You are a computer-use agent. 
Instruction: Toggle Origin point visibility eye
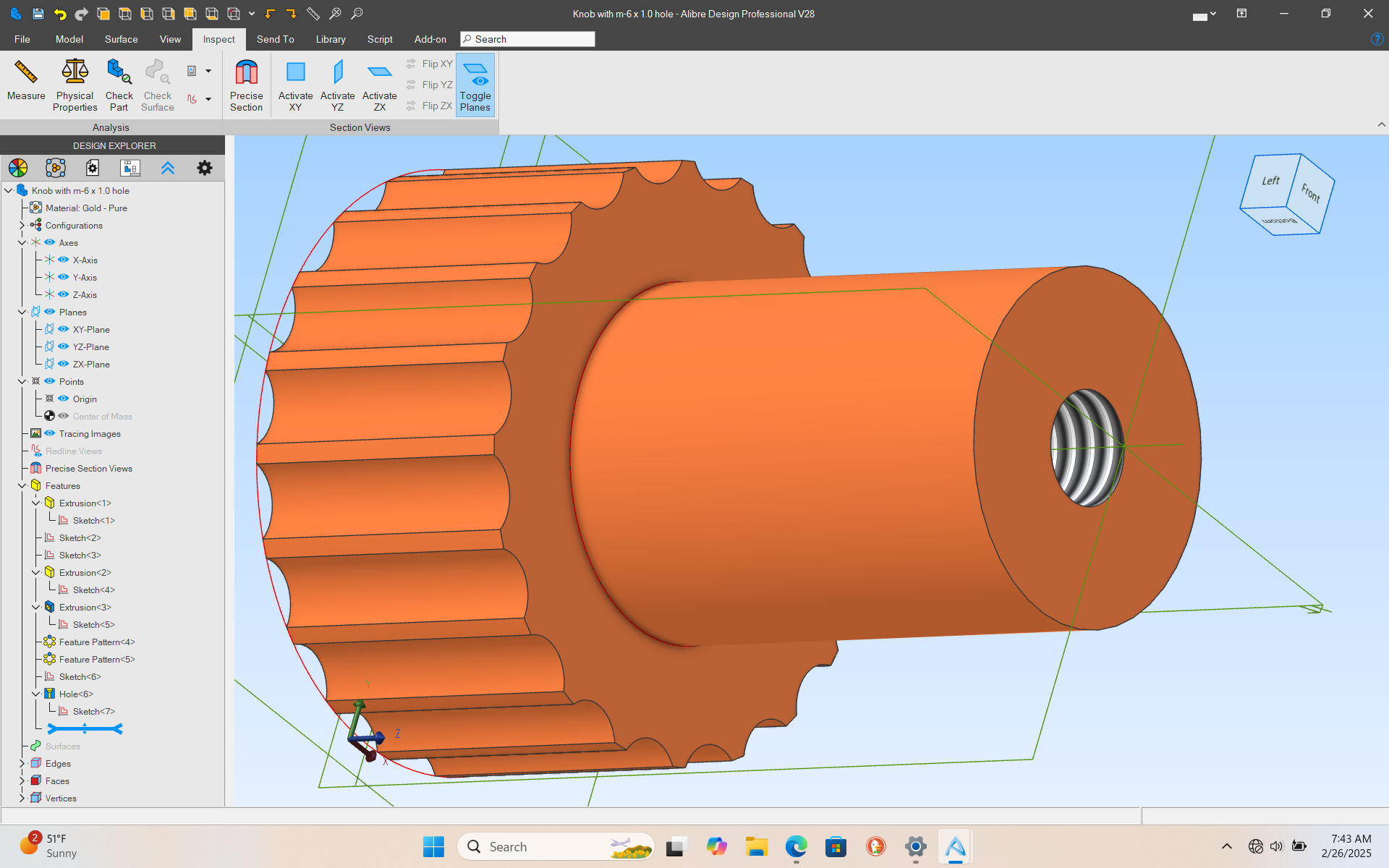(x=64, y=399)
